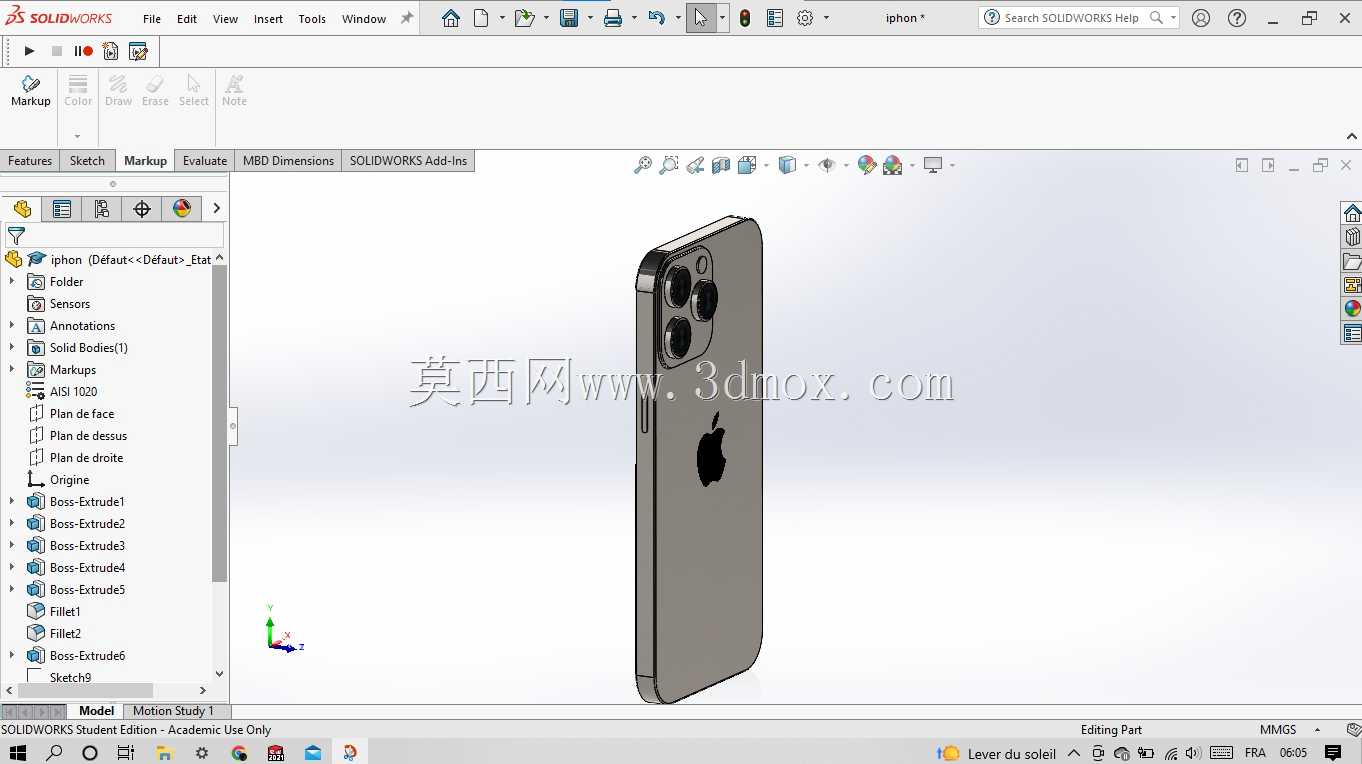Viewport: 1362px width, 764px height.
Task: Open the Save button dropdown arrow
Action: [590, 18]
